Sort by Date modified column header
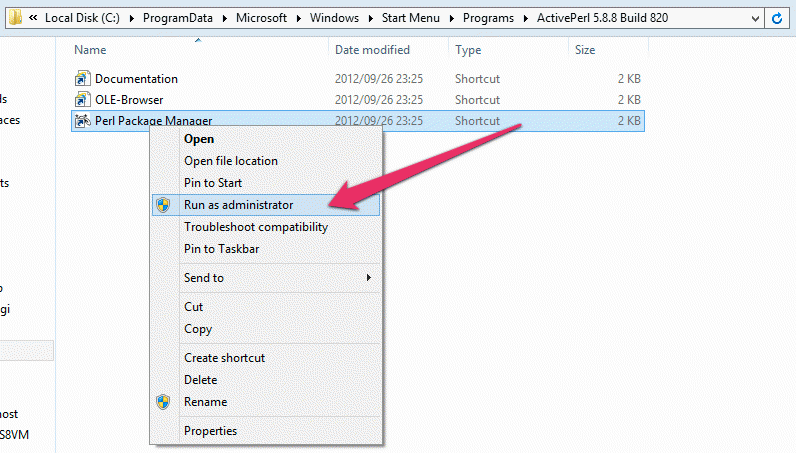The width and height of the screenshot is (796, 453). tap(372, 50)
